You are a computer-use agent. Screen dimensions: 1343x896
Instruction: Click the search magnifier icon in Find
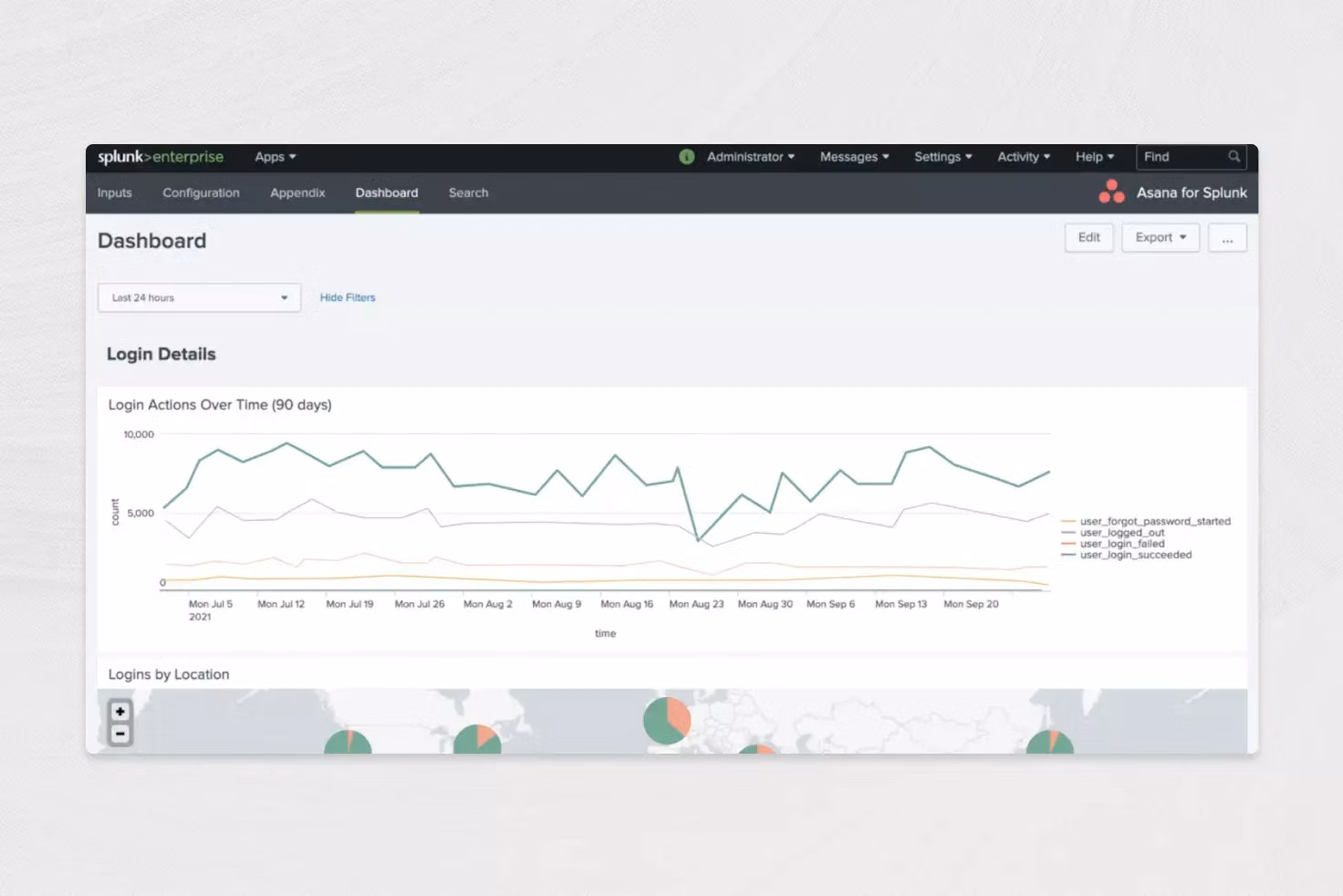pyautogui.click(x=1234, y=157)
